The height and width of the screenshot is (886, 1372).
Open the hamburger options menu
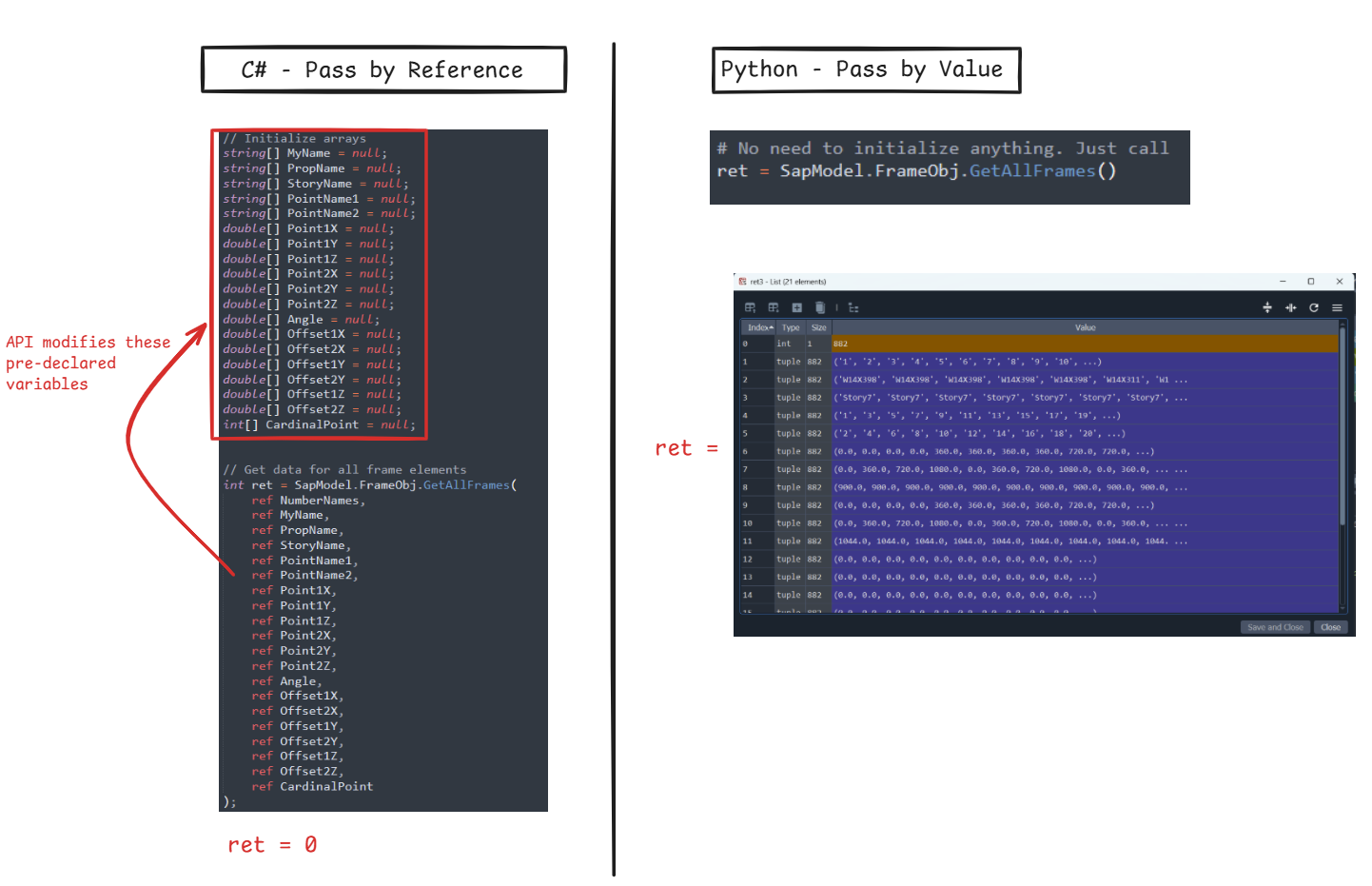pyautogui.click(x=1337, y=307)
